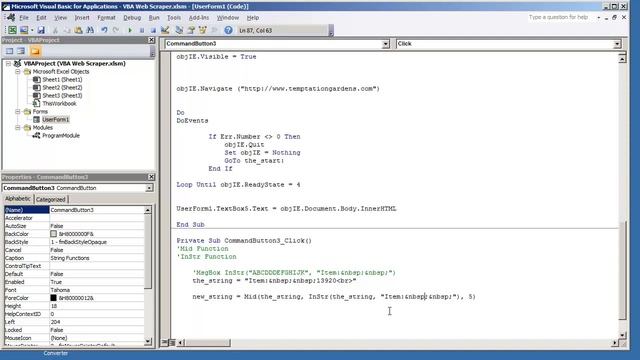This screenshot has width=640, height=360.
Task: Open the Help menu
Action: coord(253,18)
